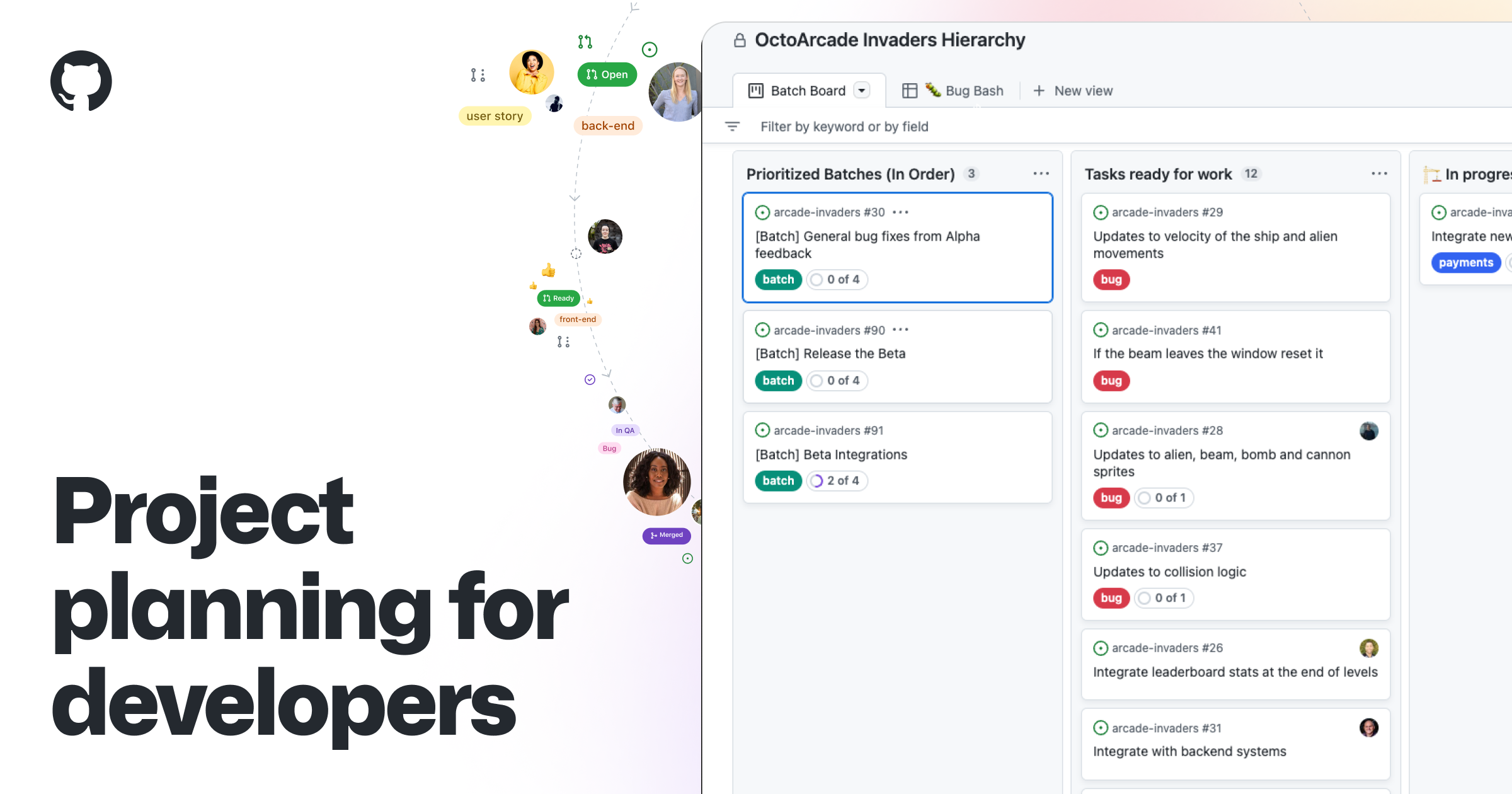Switch to the Bug Bash view tab

tap(974, 91)
